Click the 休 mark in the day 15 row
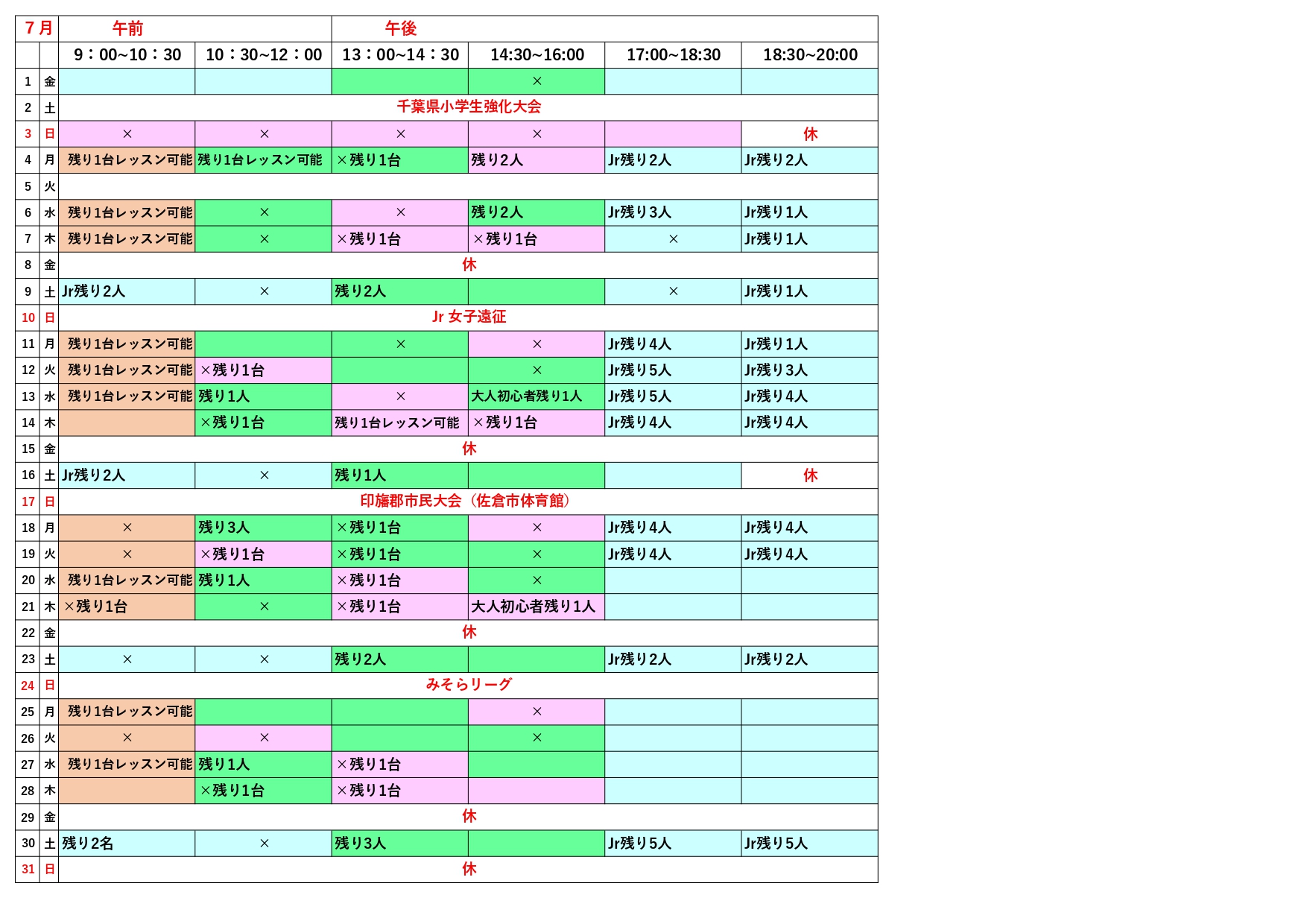This screenshot has height=924, width=1307. click(x=469, y=449)
